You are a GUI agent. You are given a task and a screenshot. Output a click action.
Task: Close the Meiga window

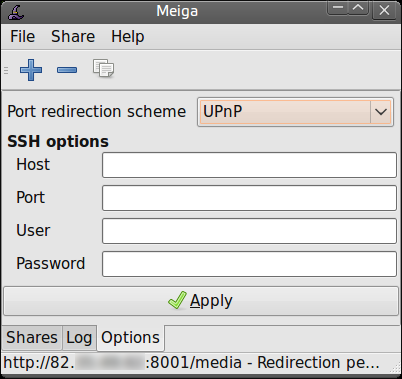[384, 11]
